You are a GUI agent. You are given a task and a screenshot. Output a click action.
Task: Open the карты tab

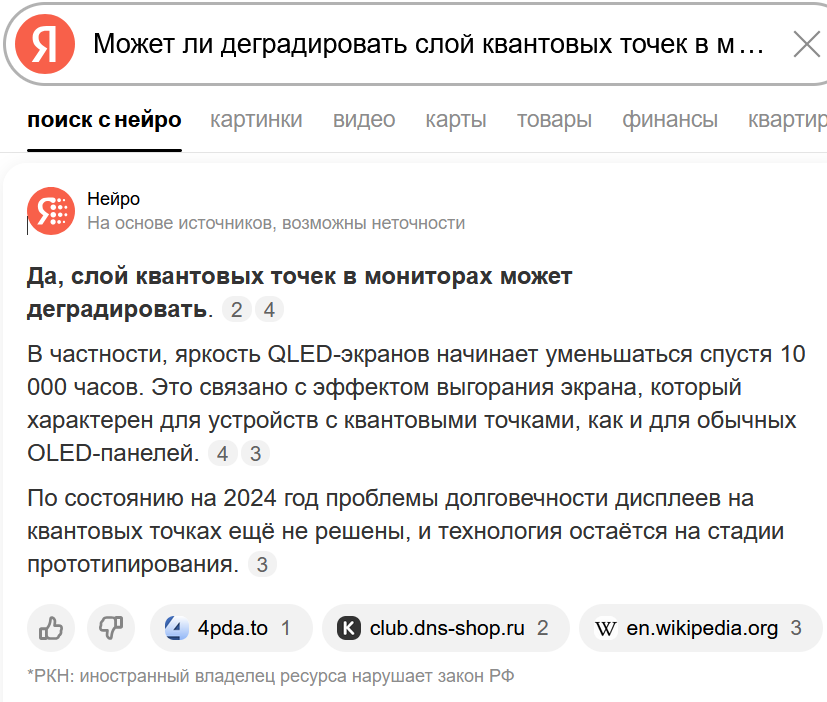click(456, 120)
